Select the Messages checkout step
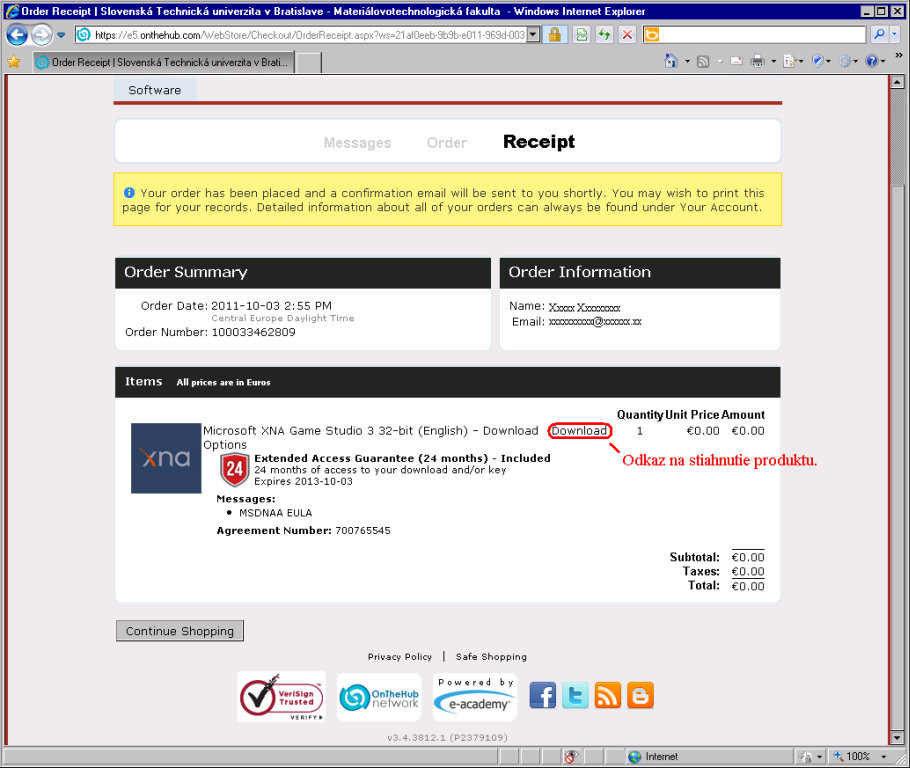910x768 pixels. click(357, 143)
